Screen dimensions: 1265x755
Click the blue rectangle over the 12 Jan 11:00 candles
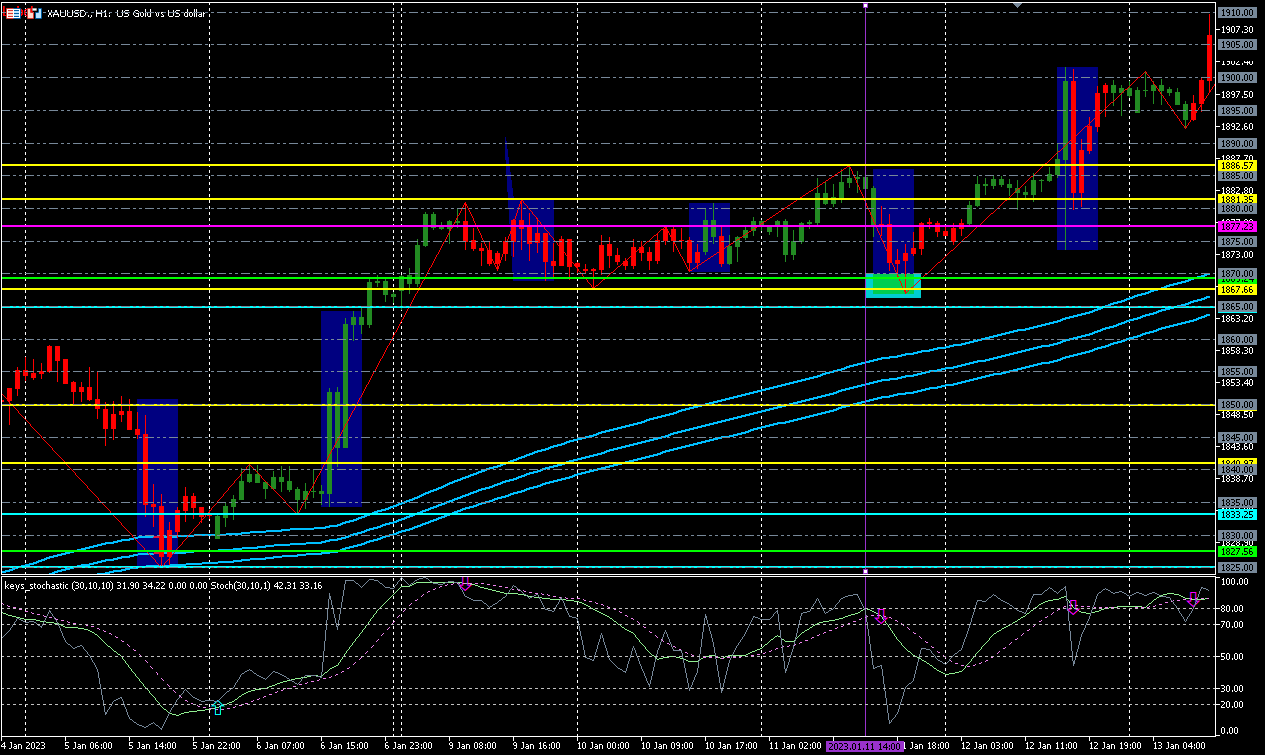pyautogui.click(x=1077, y=158)
